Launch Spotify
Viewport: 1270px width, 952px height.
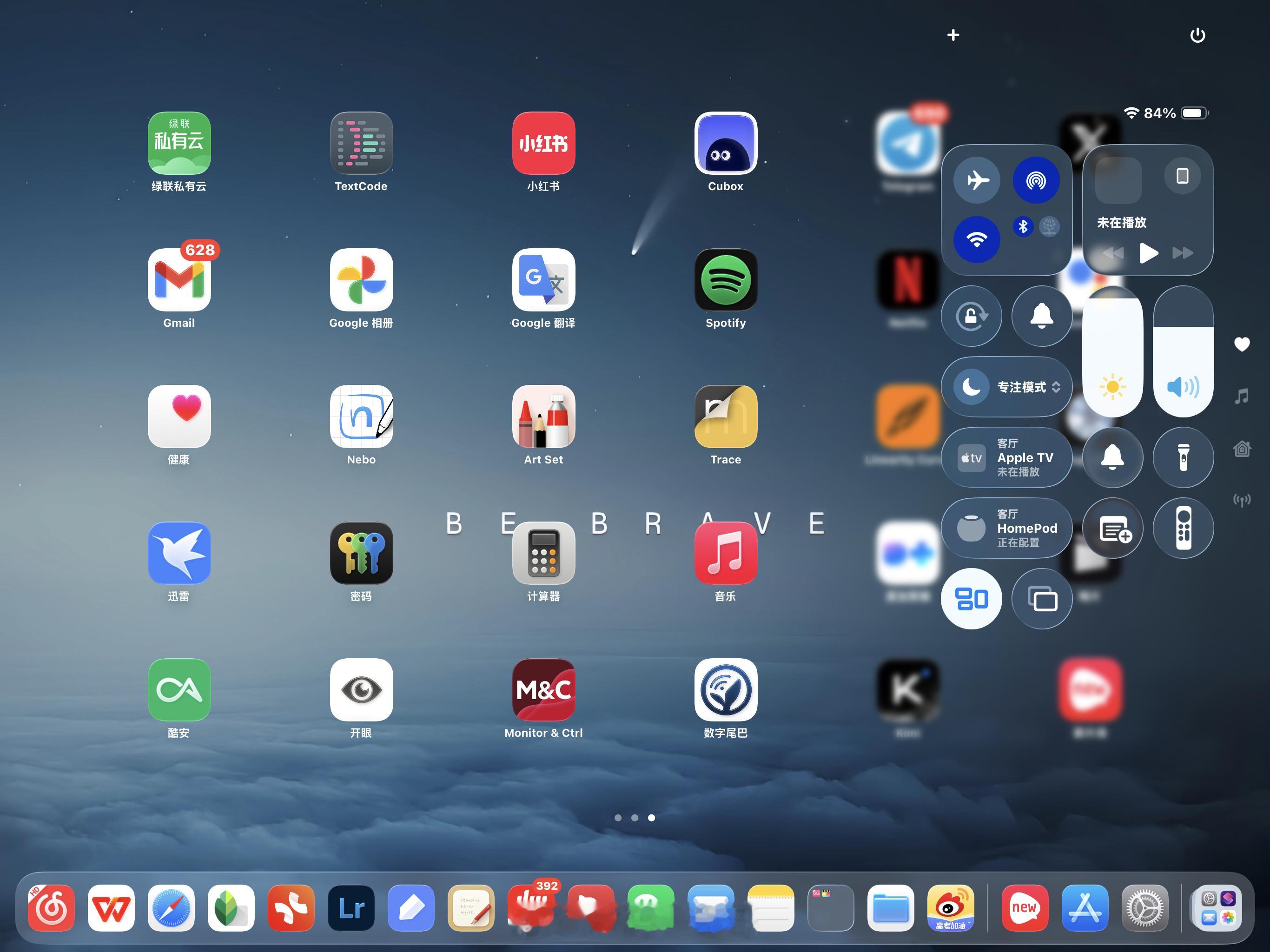tap(726, 280)
